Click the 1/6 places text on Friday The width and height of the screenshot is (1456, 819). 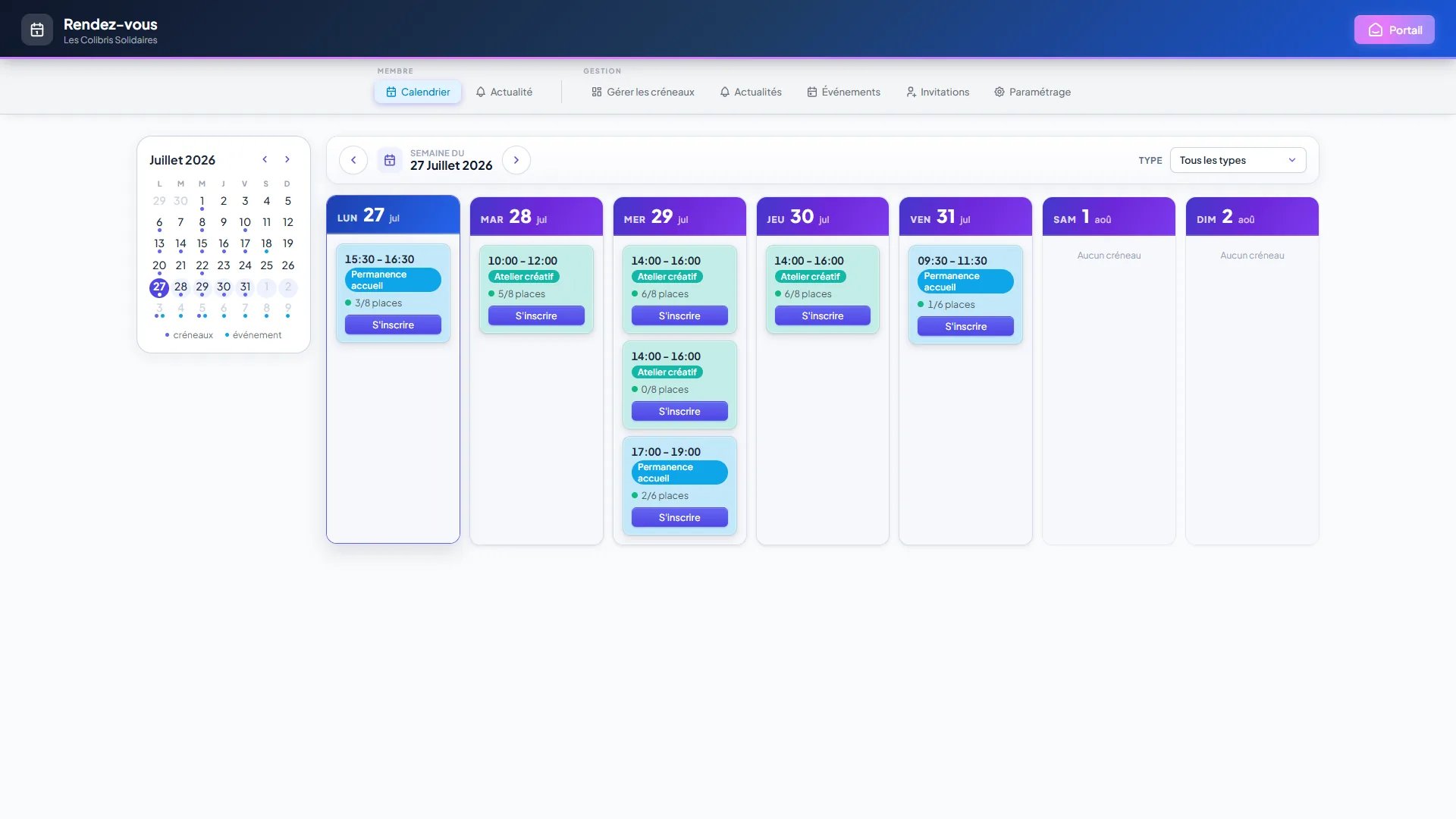pyautogui.click(x=952, y=305)
